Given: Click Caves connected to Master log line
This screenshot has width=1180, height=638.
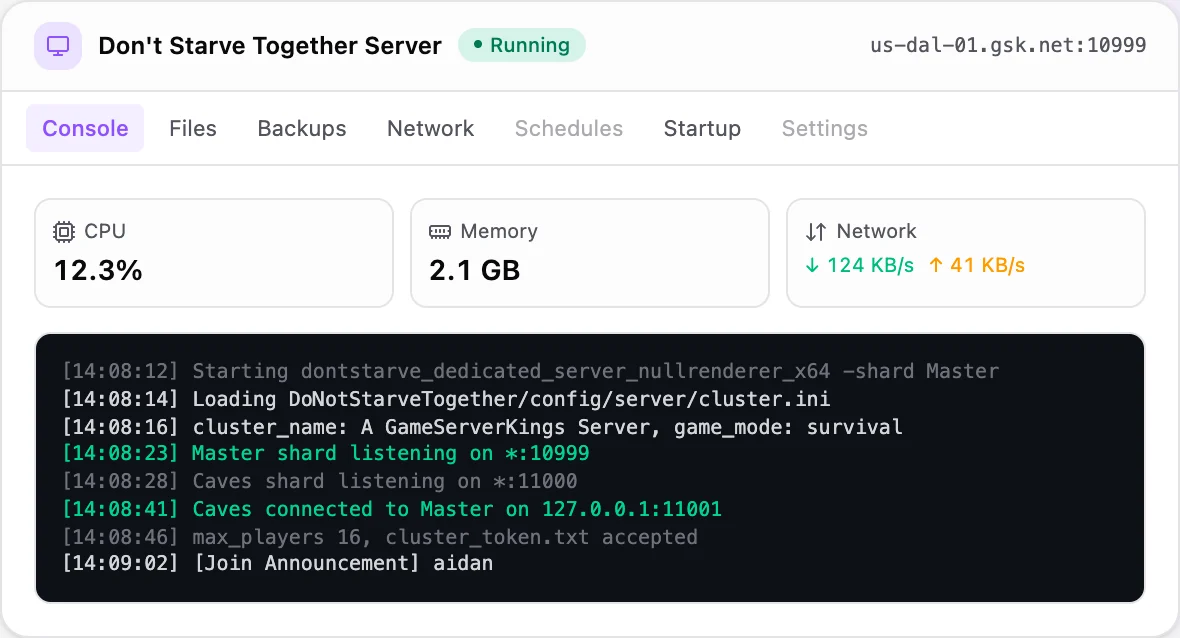Looking at the screenshot, I should pos(392,509).
